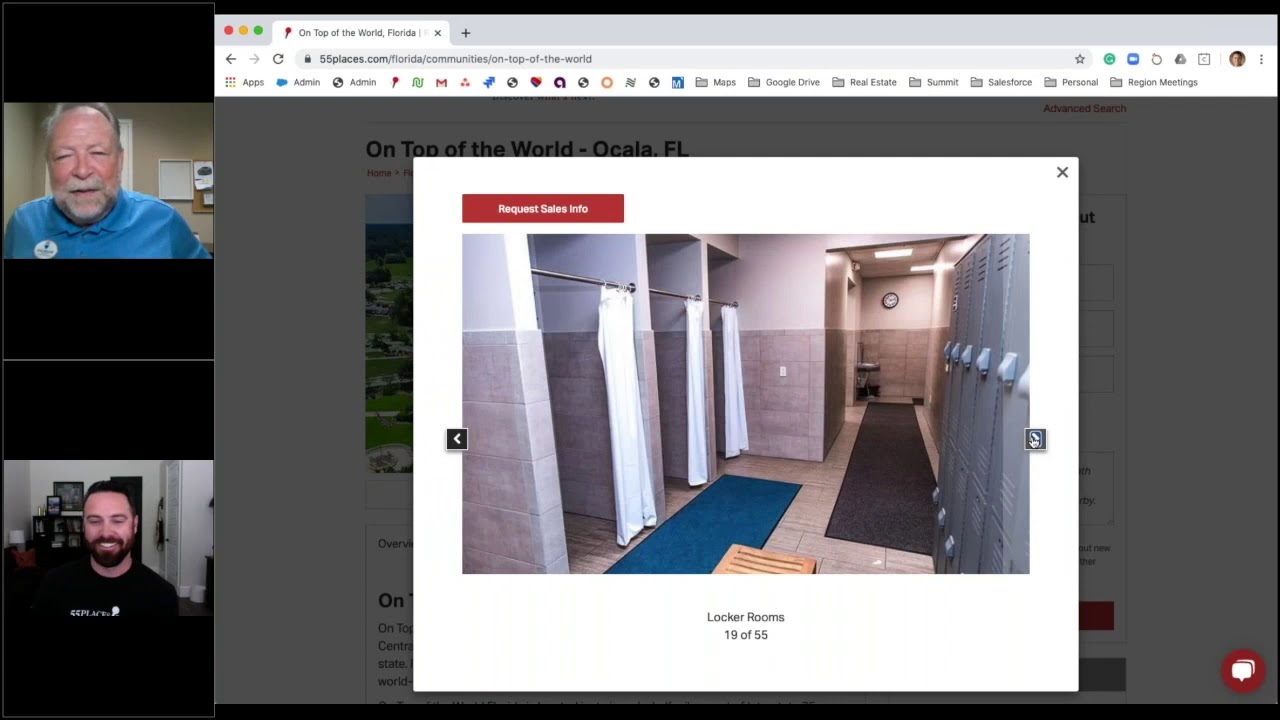Open the Asana three-dots bookmark icon
This screenshot has width=1280, height=720.
[x=465, y=82]
